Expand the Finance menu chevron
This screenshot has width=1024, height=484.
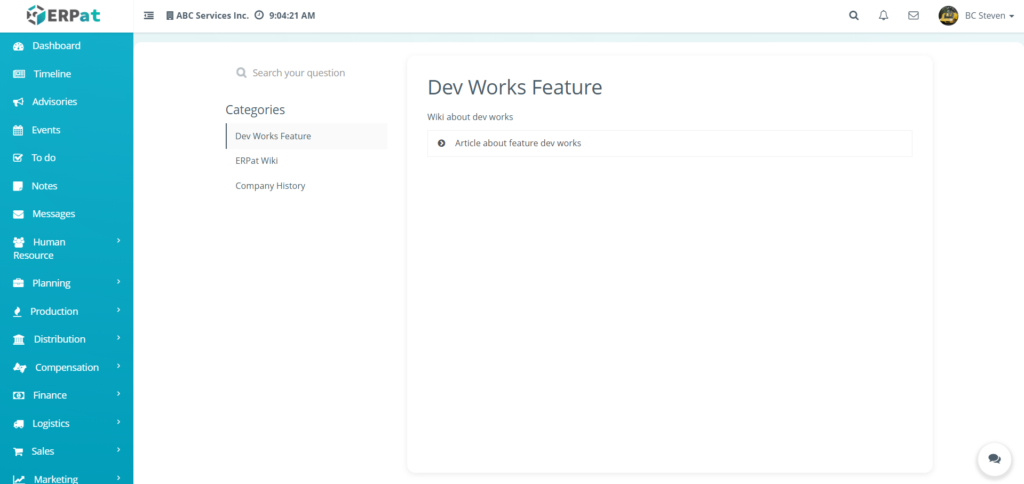coord(118,394)
